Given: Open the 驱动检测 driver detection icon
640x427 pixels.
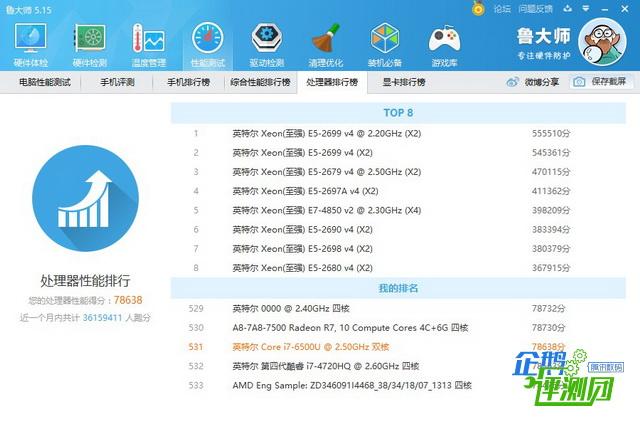Looking at the screenshot, I should tap(267, 45).
